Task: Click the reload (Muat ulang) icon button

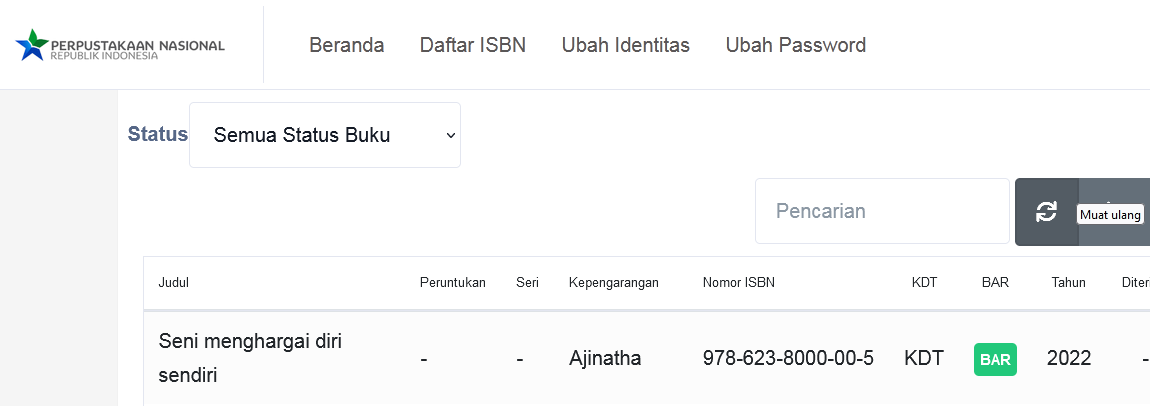Action: [x=1046, y=211]
